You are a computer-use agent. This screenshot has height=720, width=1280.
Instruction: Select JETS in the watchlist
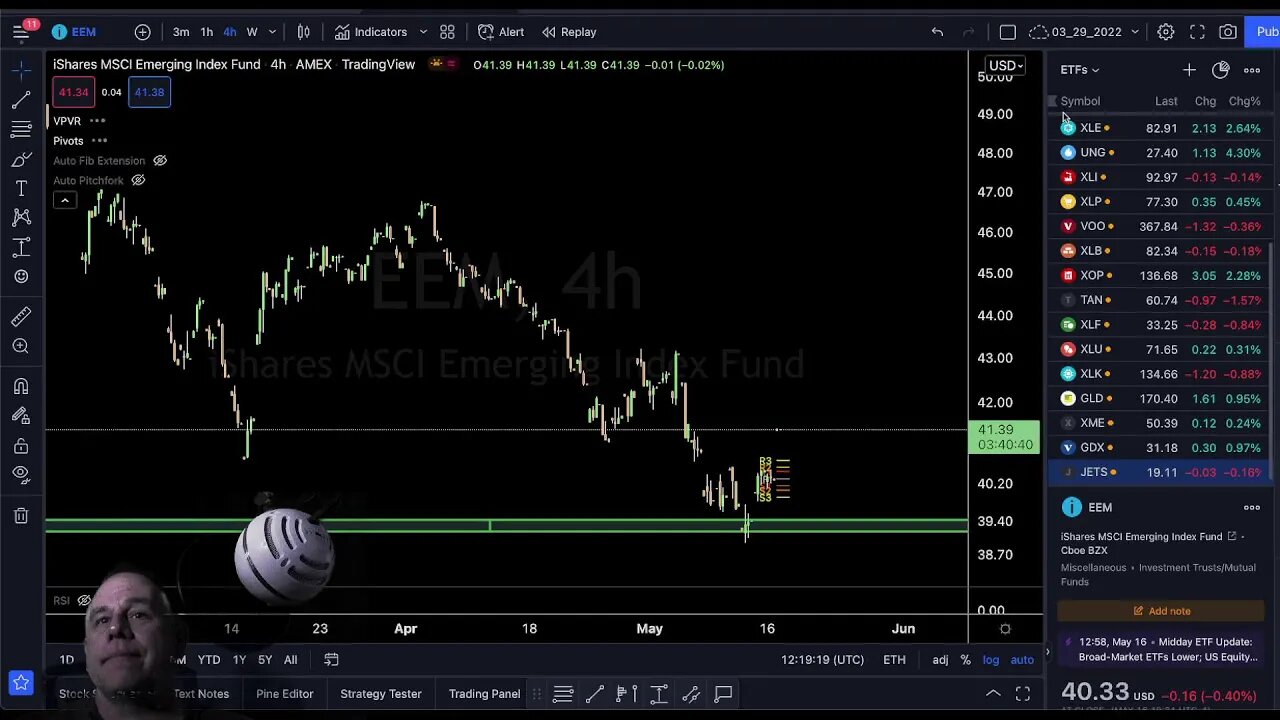coord(1160,472)
